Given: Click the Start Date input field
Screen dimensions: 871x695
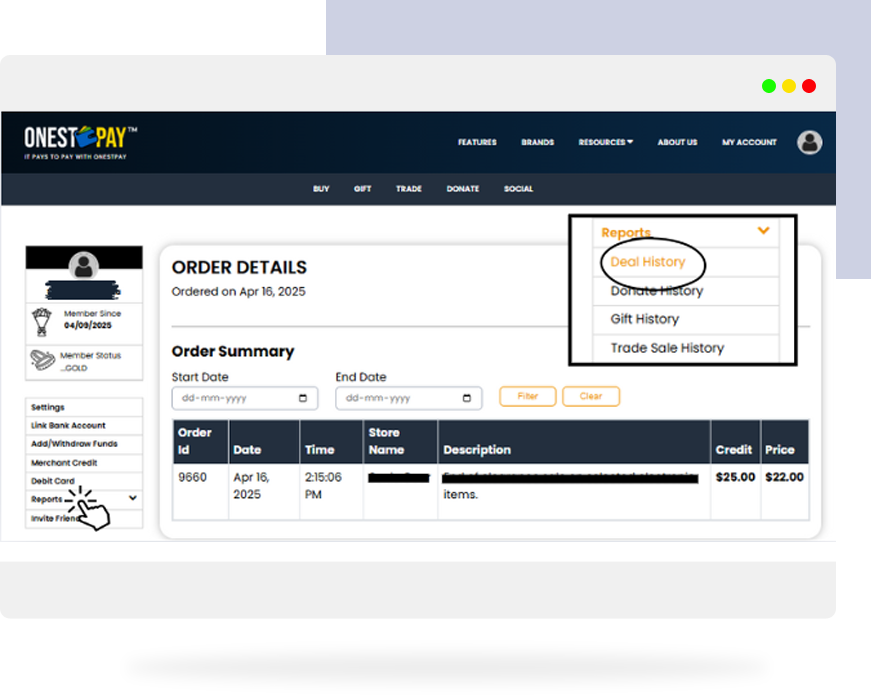Looking at the screenshot, I should coord(235,398).
